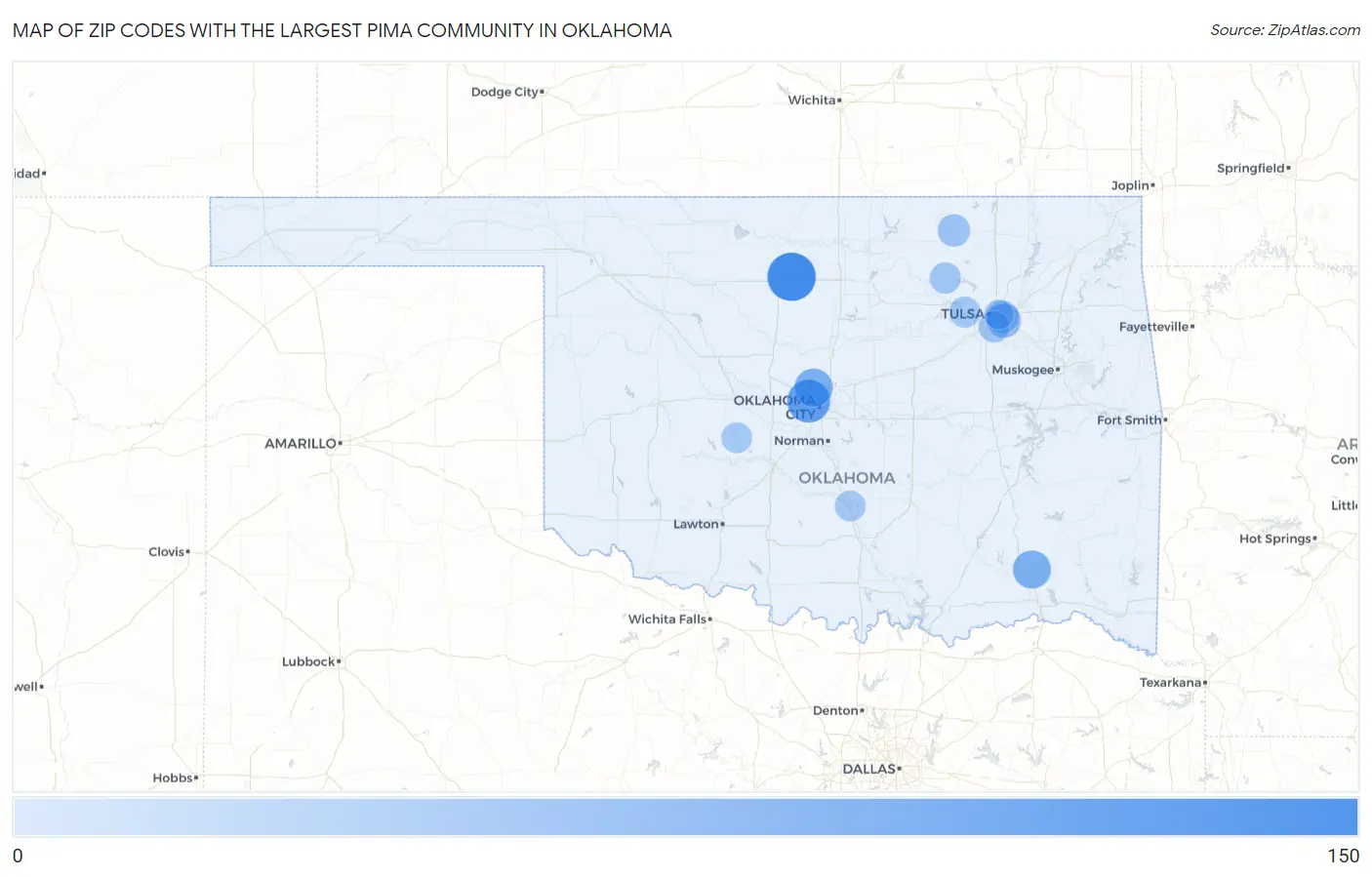Screen dimensions: 1372x877
Task: Select the light bubble west of Norman
Action: (x=737, y=437)
